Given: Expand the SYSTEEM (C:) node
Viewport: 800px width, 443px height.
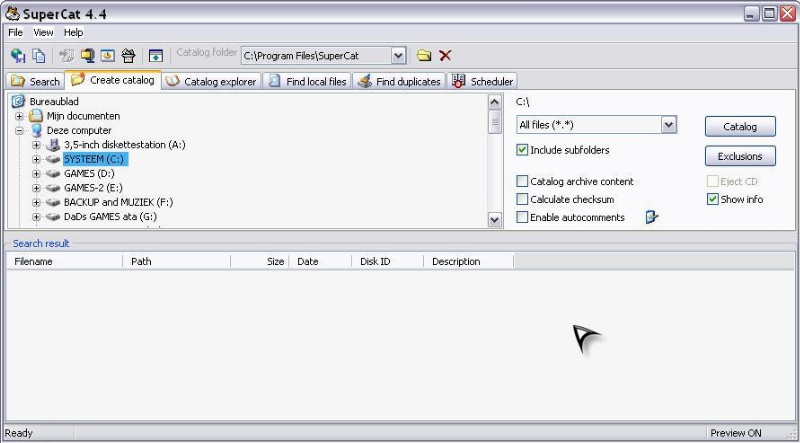Looking at the screenshot, I should (x=36, y=159).
